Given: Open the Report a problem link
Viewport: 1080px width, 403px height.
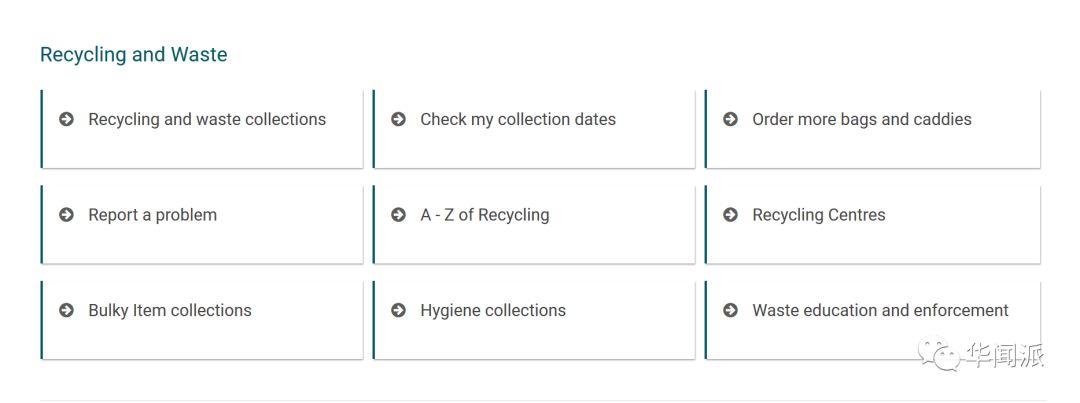Looking at the screenshot, I should click(x=152, y=216).
